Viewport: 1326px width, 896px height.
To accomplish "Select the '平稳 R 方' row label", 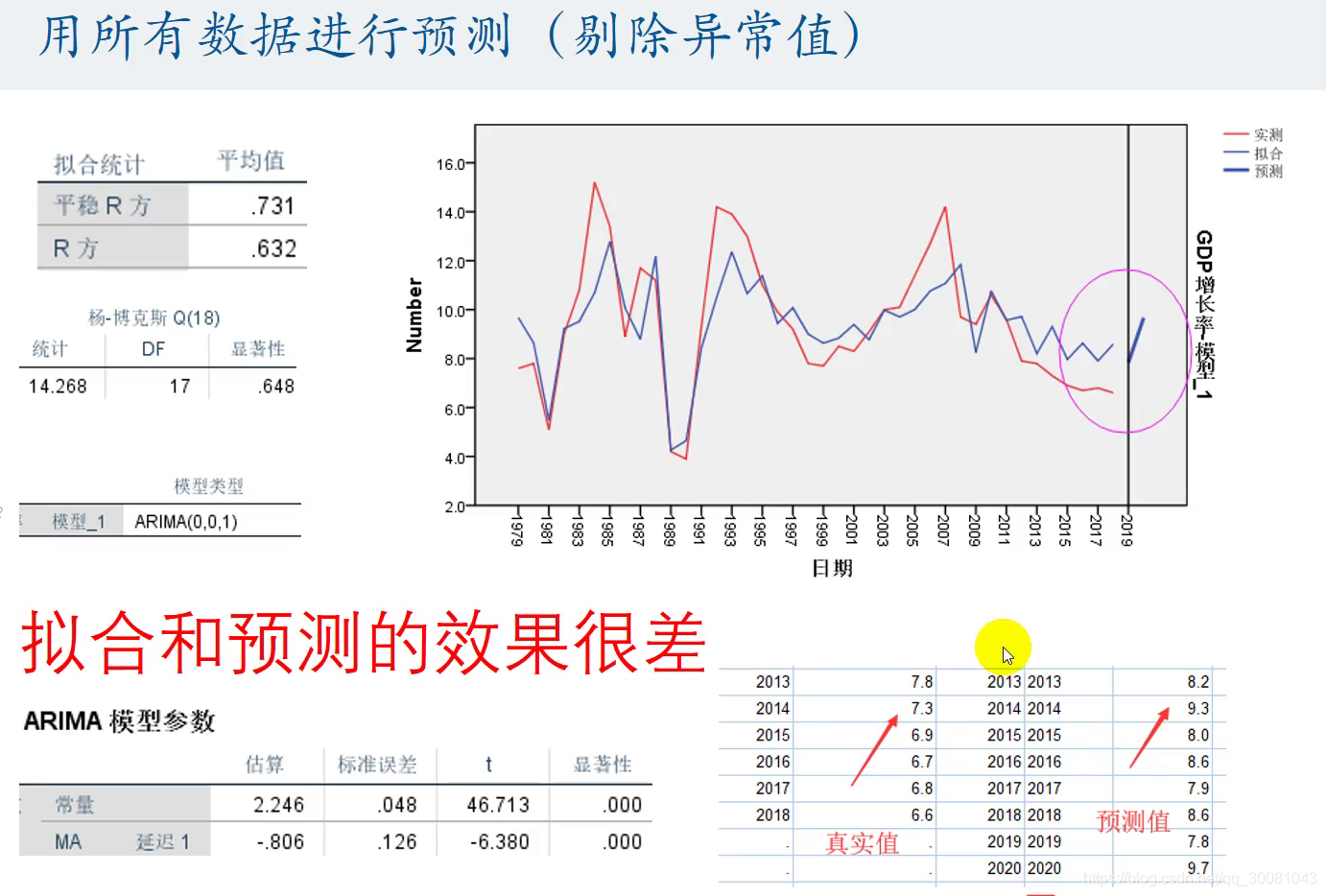I will tap(103, 205).
